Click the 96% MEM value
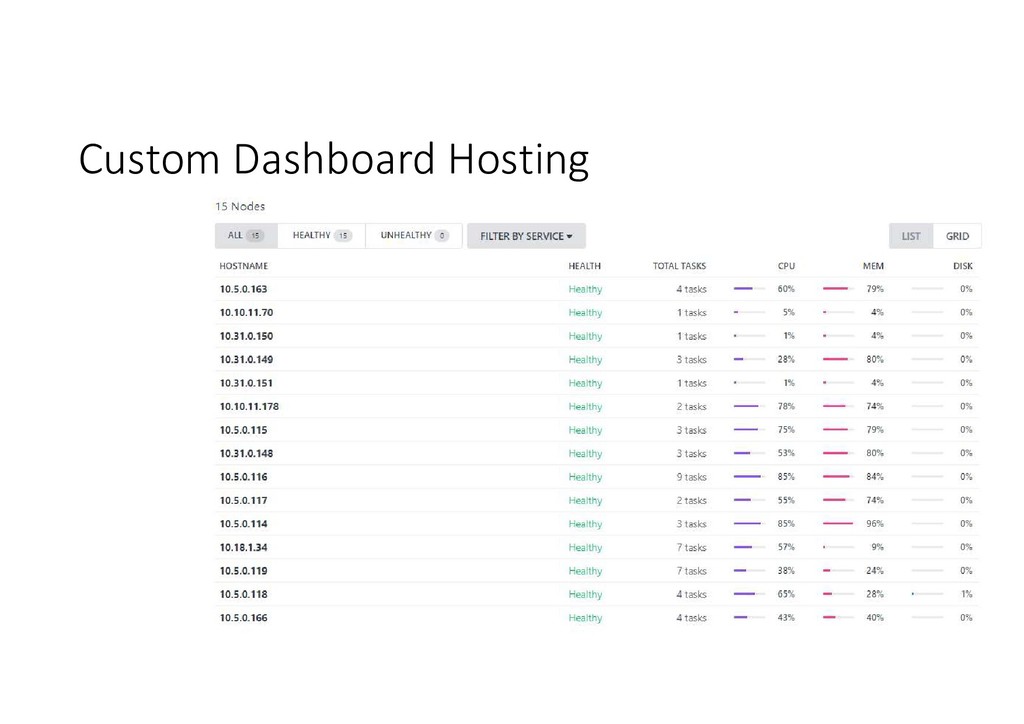1024x724 pixels. click(875, 524)
